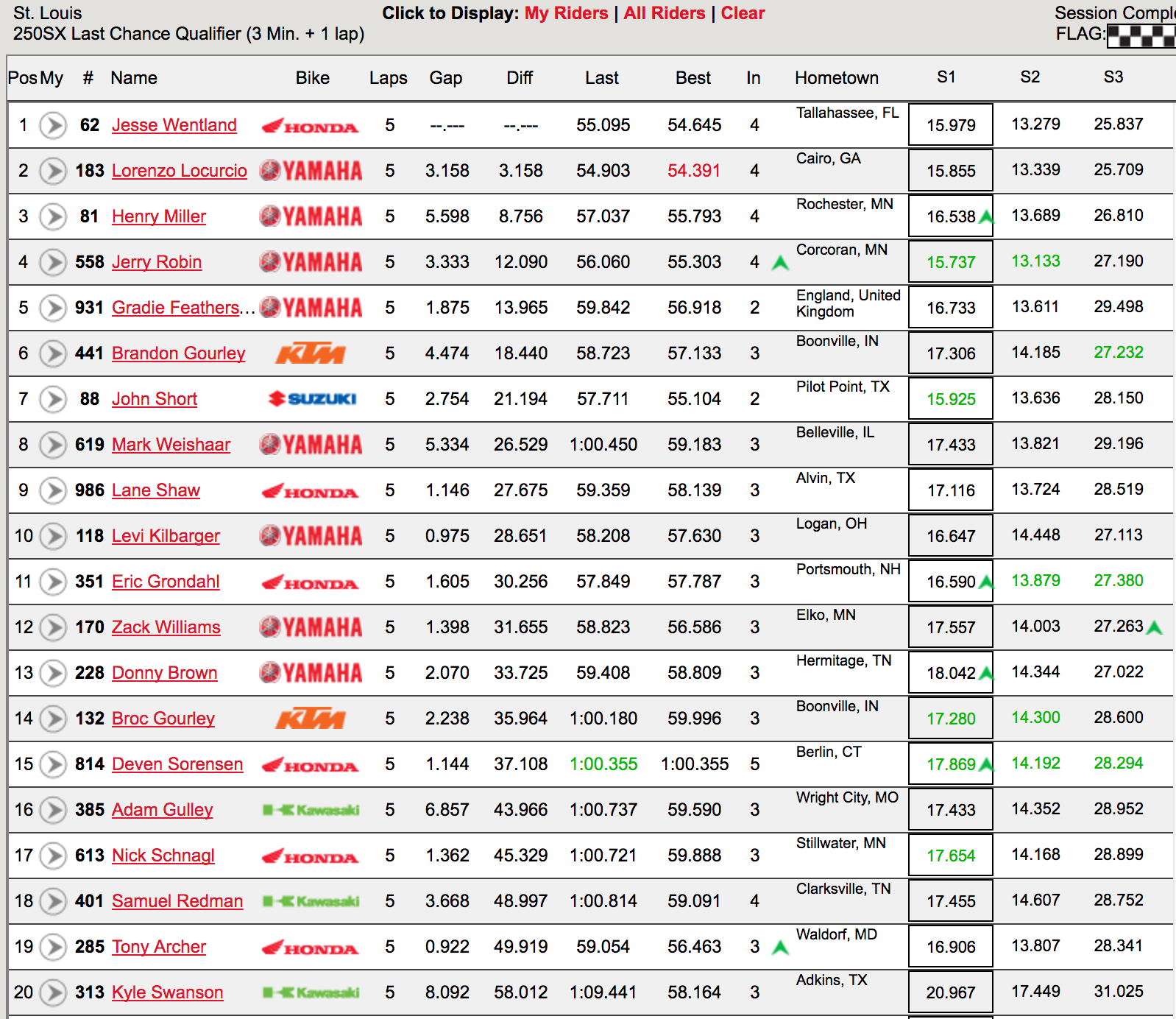
Task: Click the Honda logo in Jesse Wentland's row
Action: (x=311, y=126)
